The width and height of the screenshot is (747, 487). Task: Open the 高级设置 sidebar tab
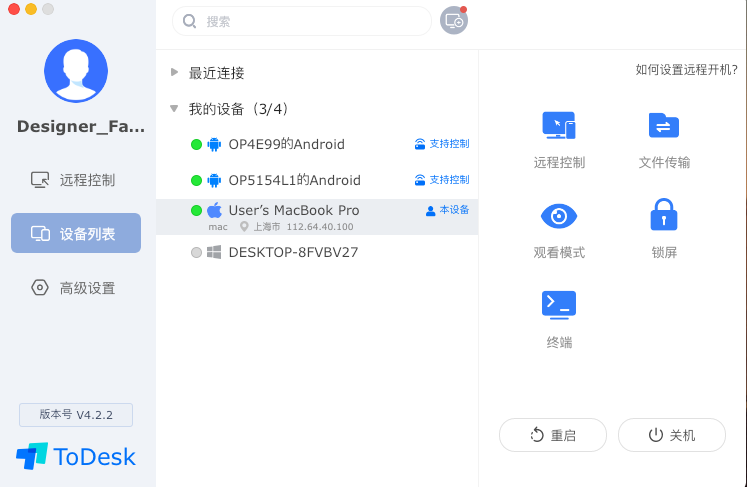76,288
